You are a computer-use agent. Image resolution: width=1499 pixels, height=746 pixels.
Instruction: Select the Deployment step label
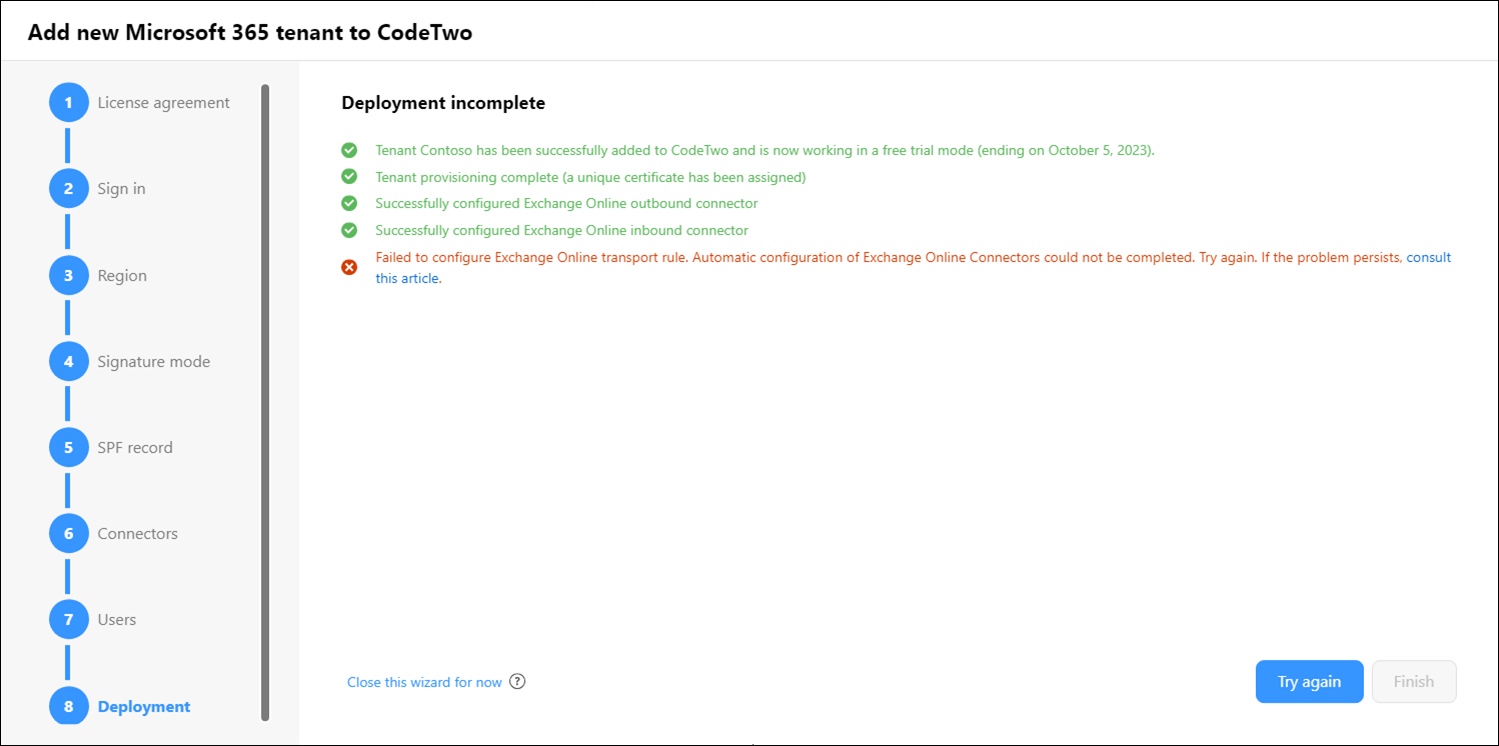(x=144, y=706)
